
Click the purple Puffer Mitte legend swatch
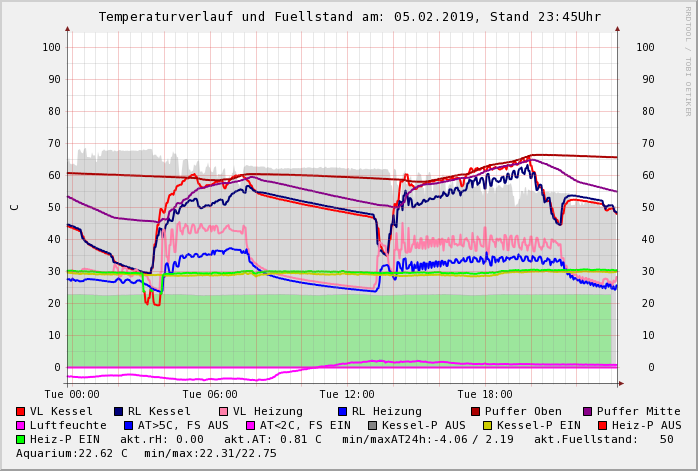click(x=588, y=412)
